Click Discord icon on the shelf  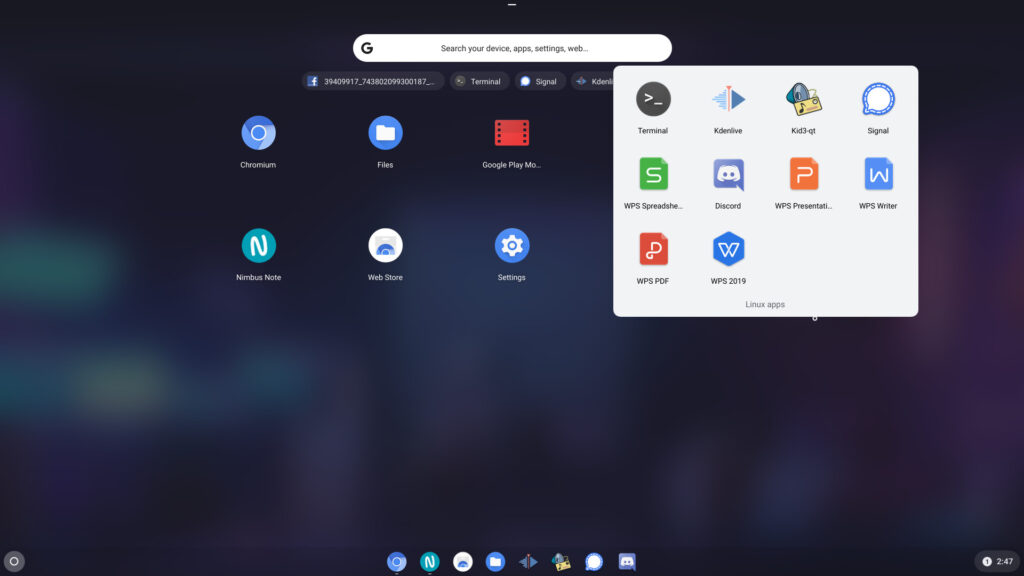click(627, 562)
